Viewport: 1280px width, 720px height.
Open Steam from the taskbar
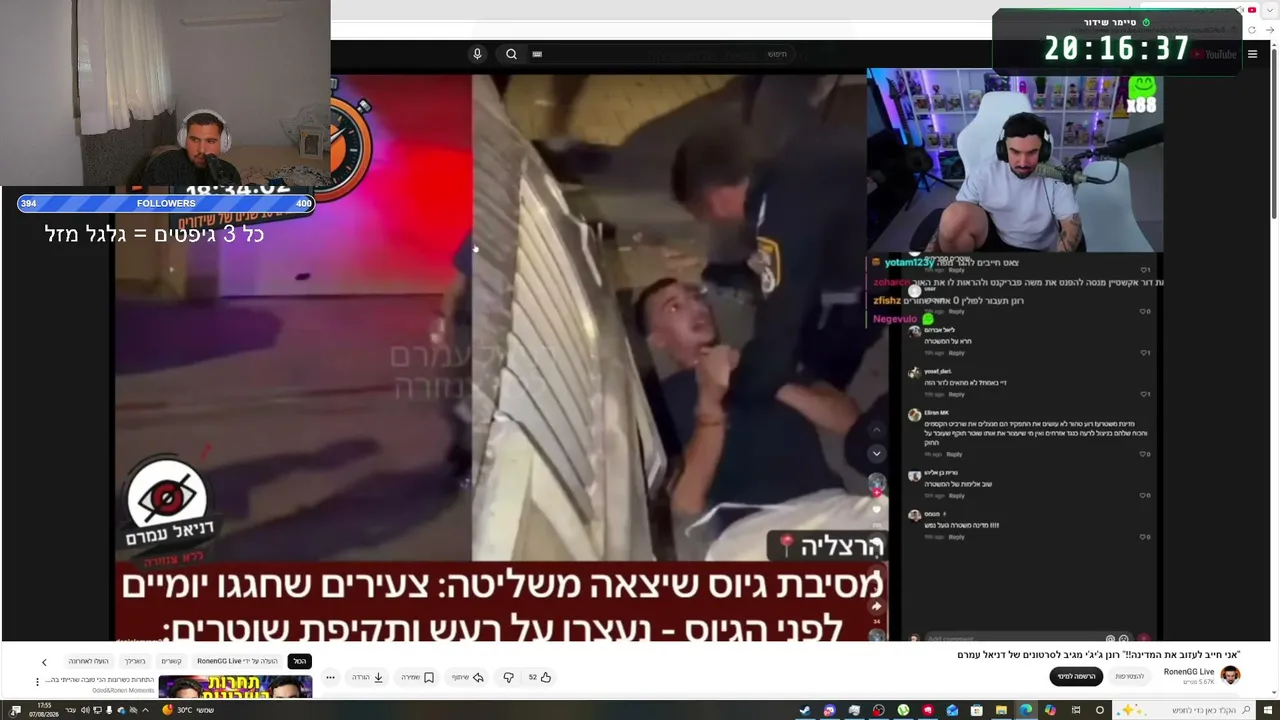pos(805,710)
